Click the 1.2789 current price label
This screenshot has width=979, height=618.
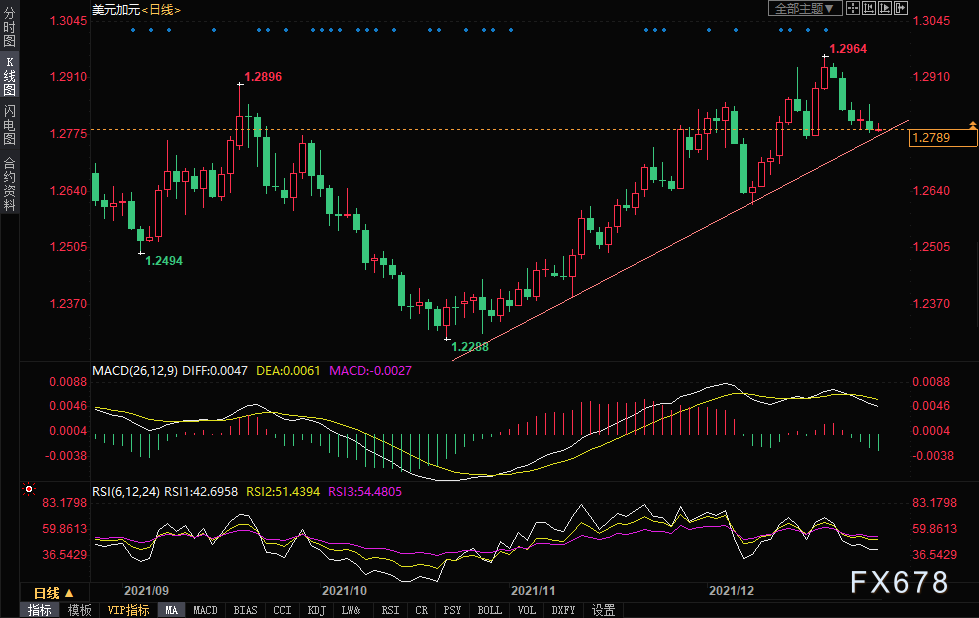tap(942, 139)
